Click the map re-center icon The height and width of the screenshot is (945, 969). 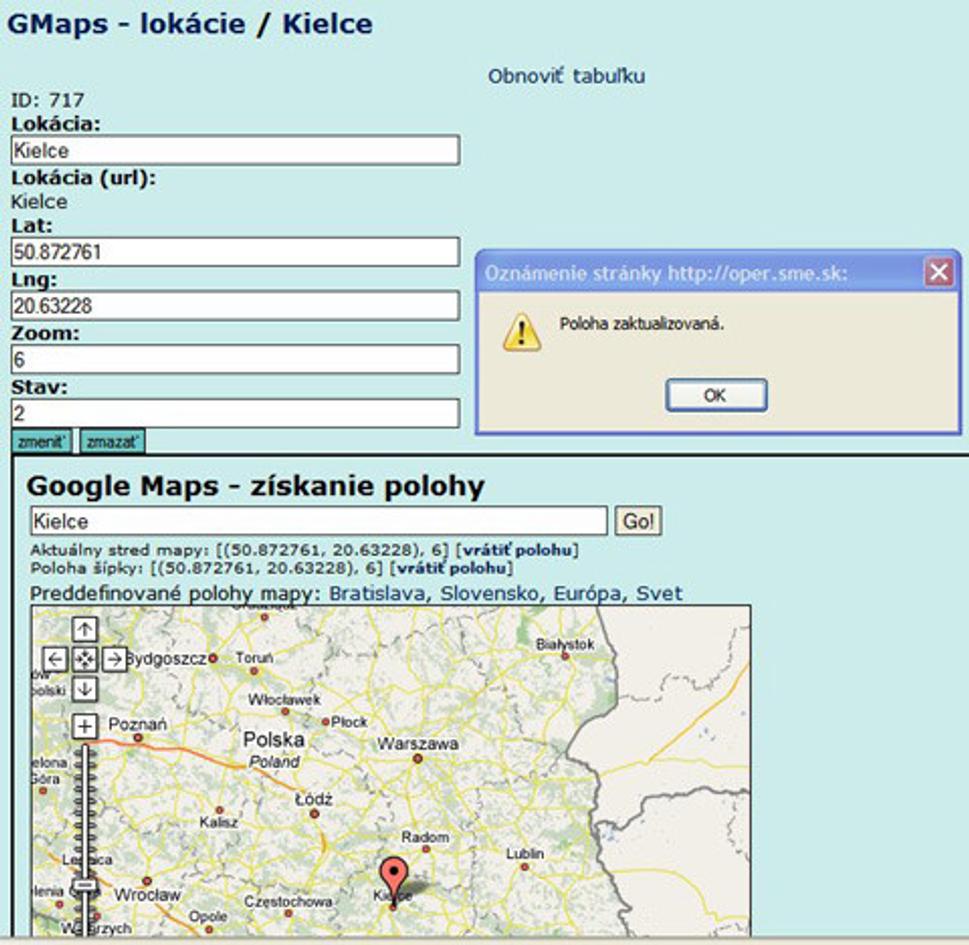click(x=85, y=659)
